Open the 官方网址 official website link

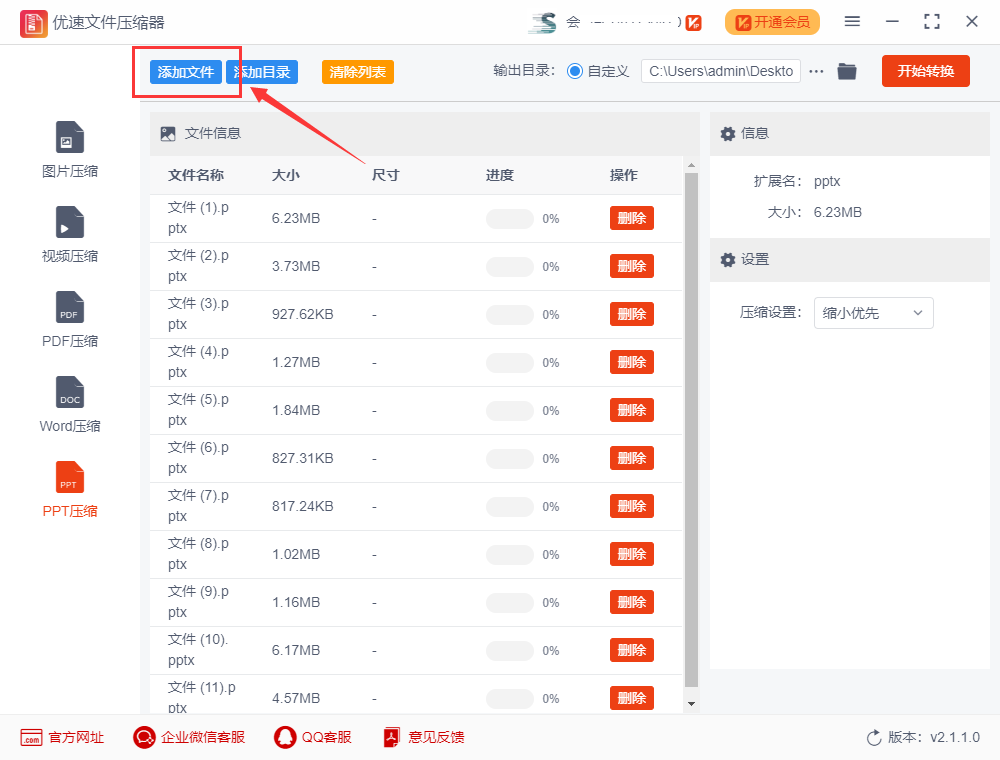coord(62,738)
